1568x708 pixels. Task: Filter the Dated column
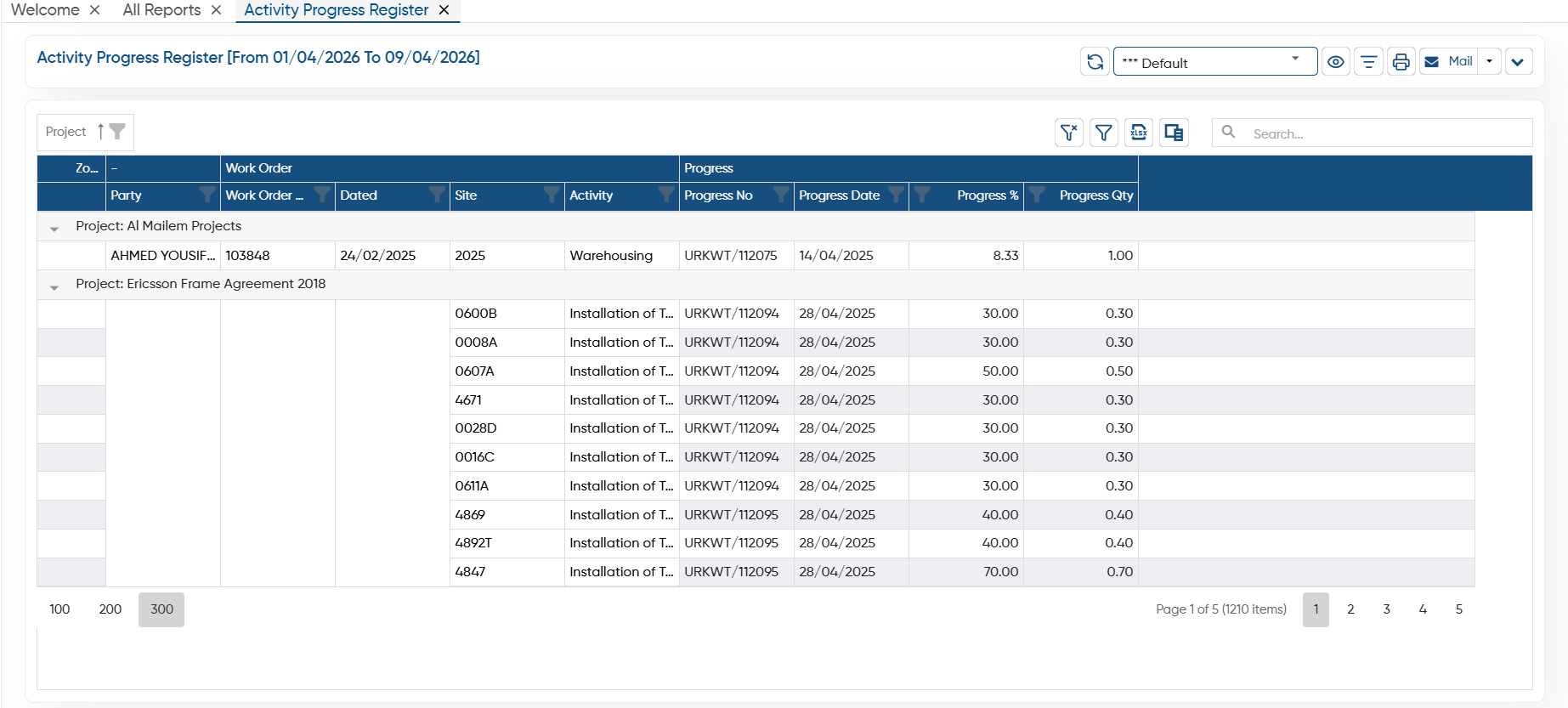(436, 195)
